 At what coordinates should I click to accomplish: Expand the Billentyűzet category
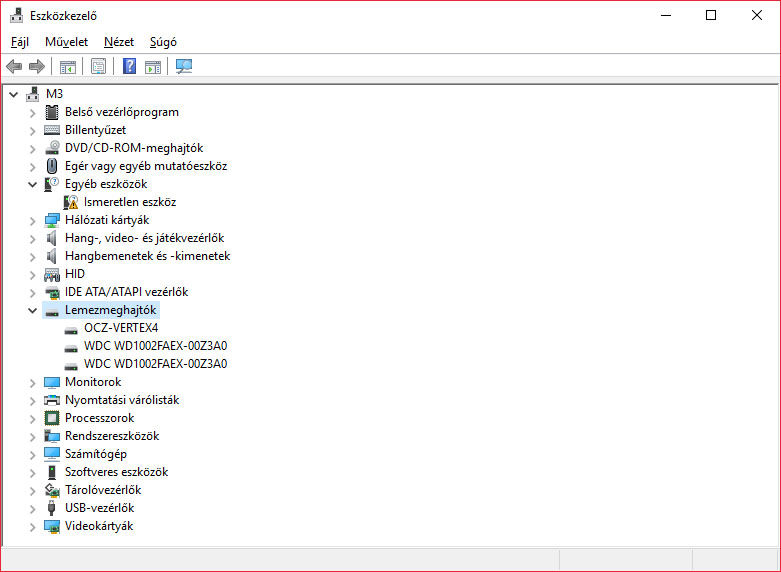point(32,131)
